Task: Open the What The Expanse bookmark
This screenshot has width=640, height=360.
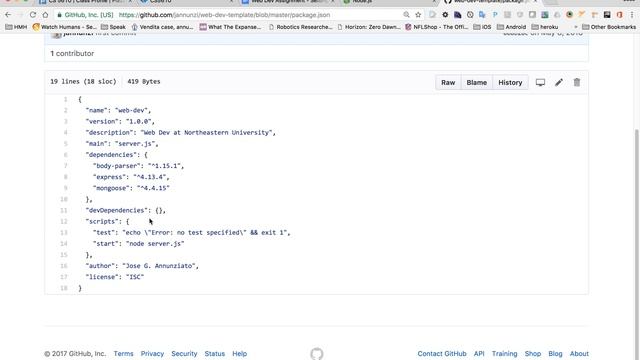Action: click(231, 27)
